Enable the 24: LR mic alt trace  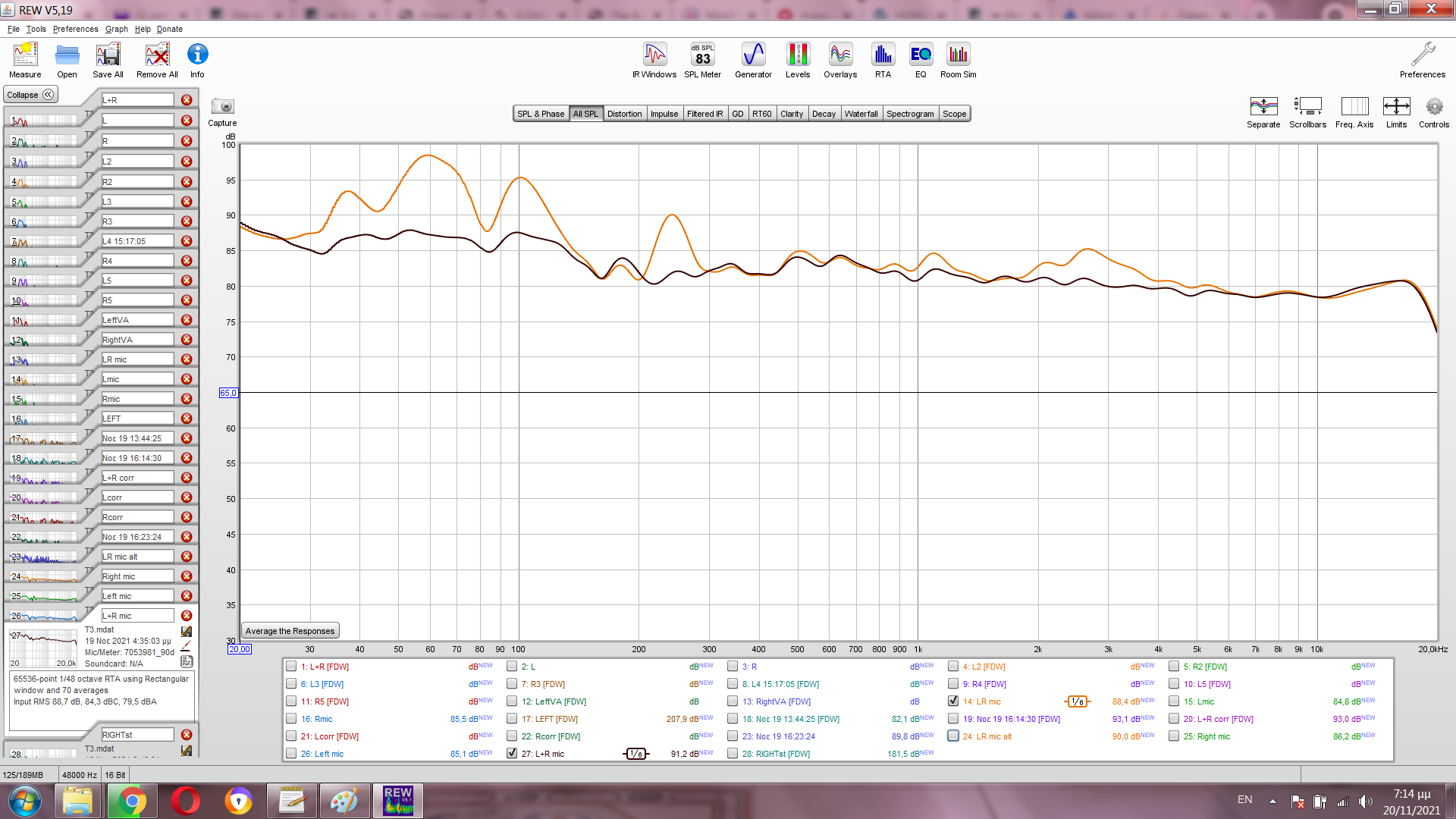pos(953,736)
